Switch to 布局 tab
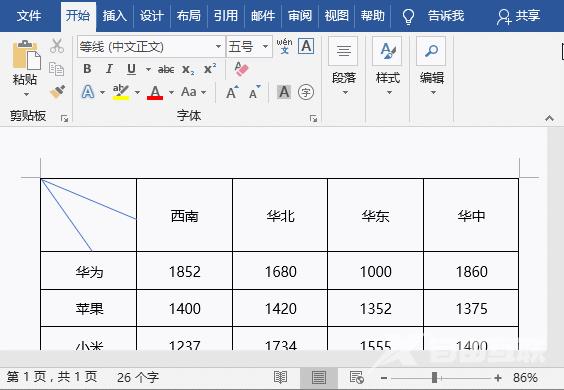The image size is (564, 390). (188, 16)
